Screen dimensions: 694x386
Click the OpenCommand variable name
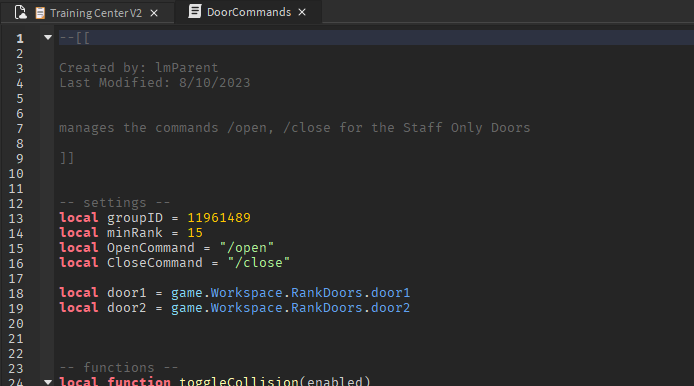tap(150, 248)
